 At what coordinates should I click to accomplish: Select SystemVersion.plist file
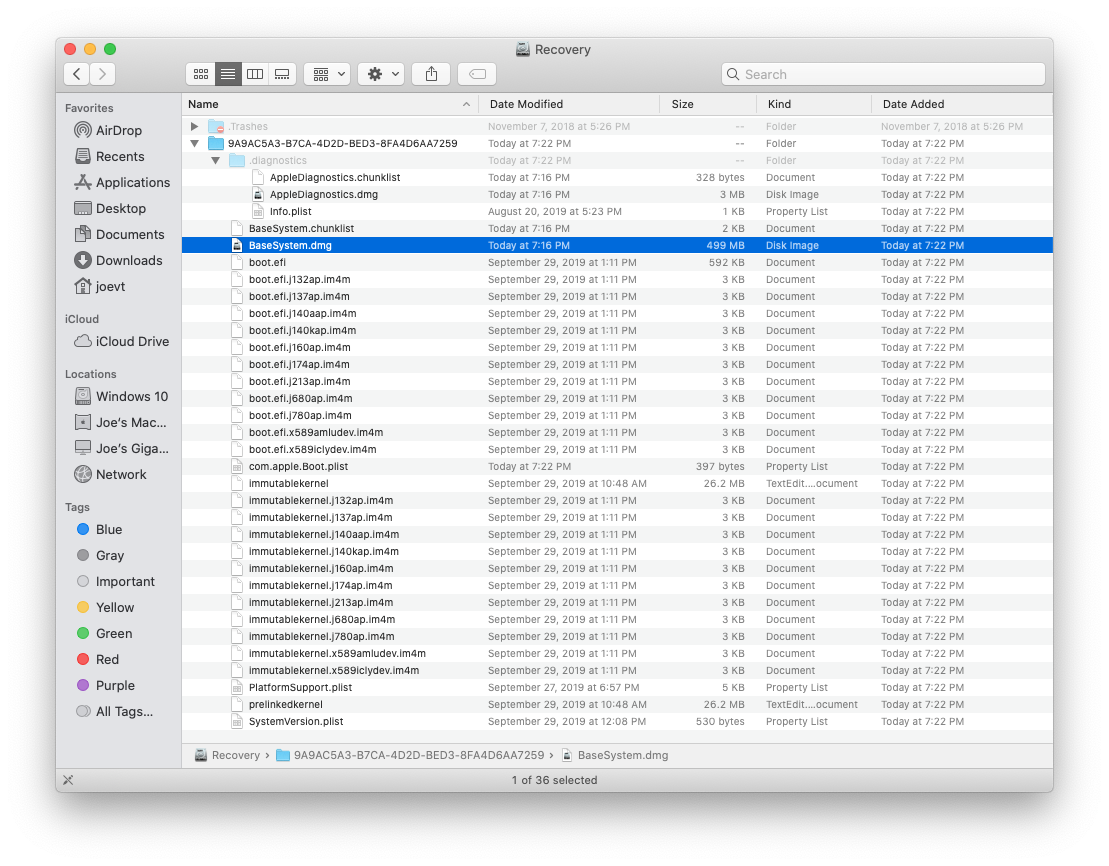point(617,722)
